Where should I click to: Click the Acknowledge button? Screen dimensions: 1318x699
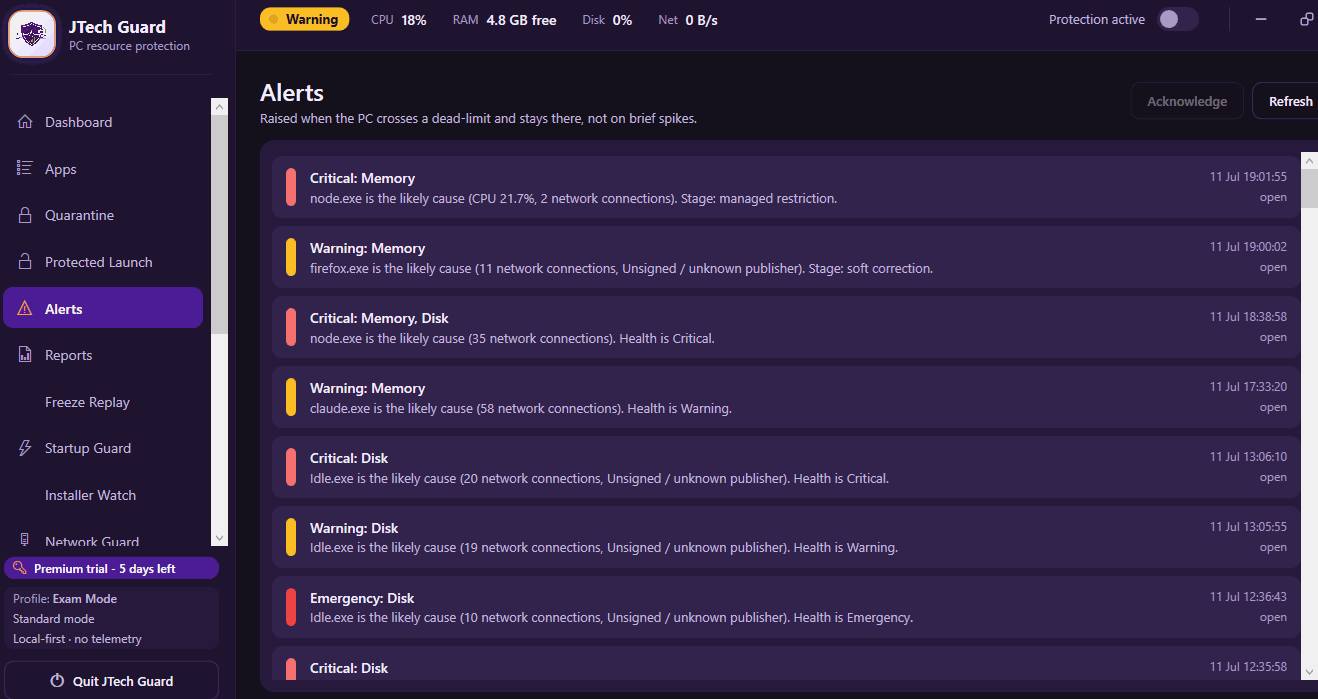click(1187, 101)
